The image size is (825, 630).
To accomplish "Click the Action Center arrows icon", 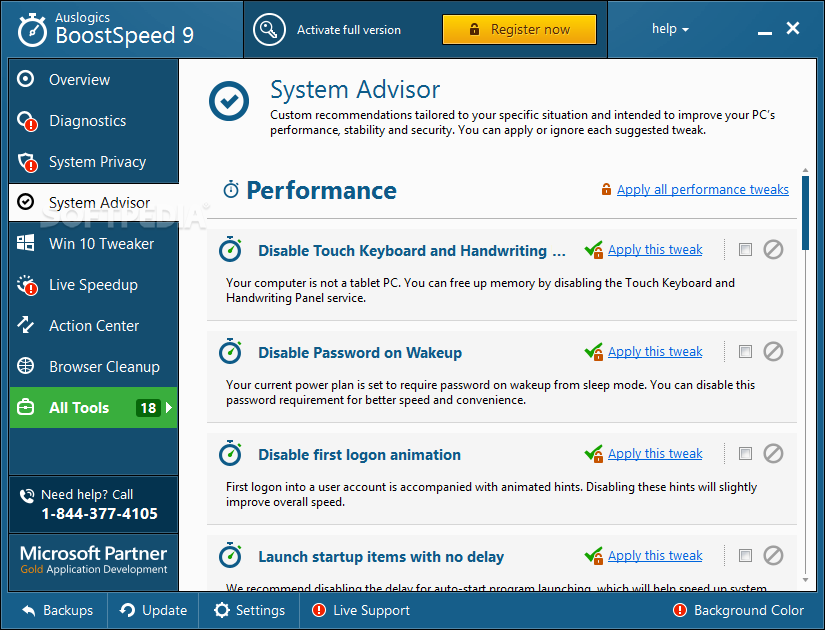I will coord(25,325).
